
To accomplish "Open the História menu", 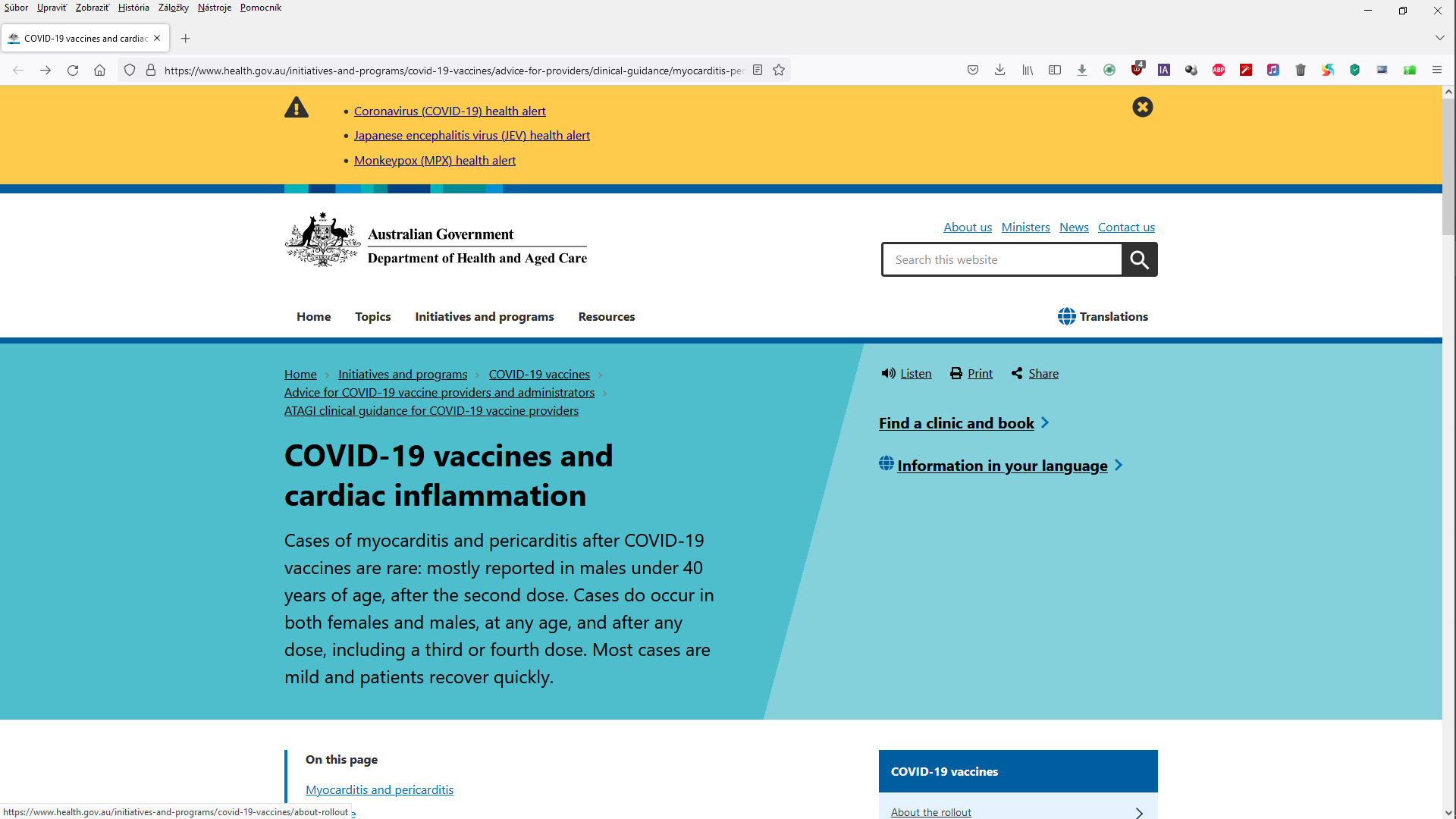I will click(x=133, y=8).
